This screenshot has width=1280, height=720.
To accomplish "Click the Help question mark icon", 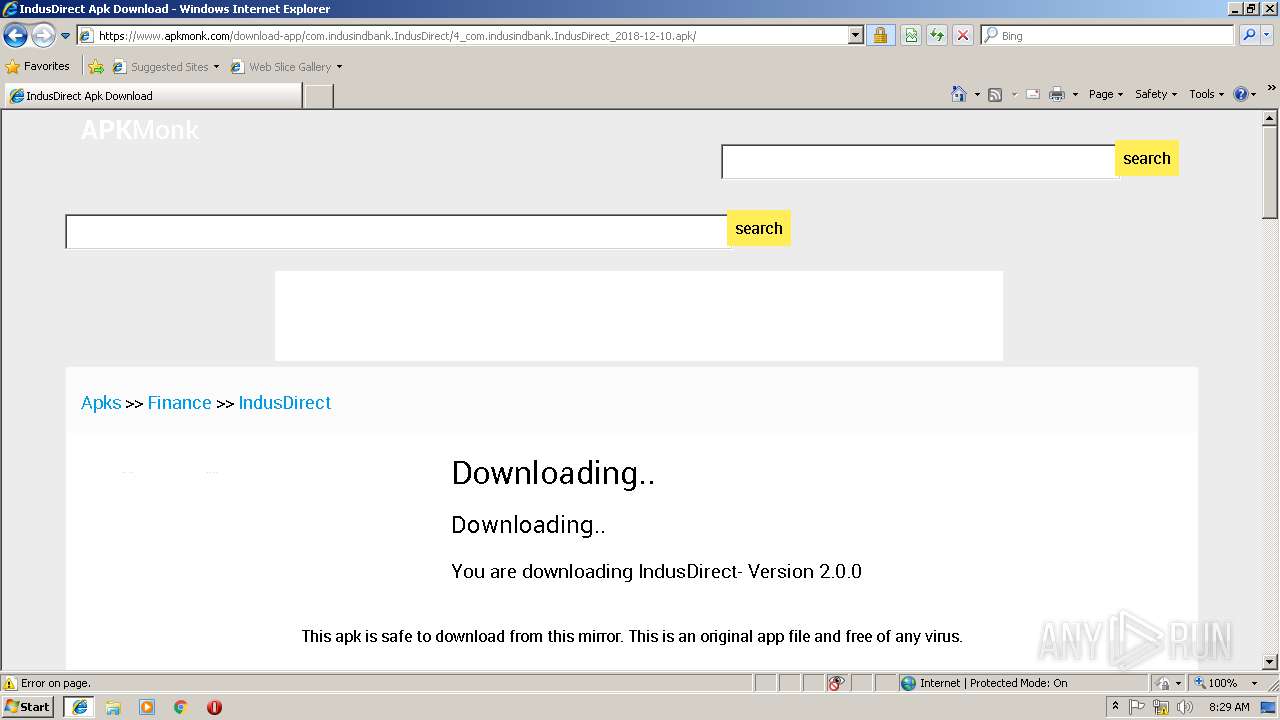I will 1241,94.
